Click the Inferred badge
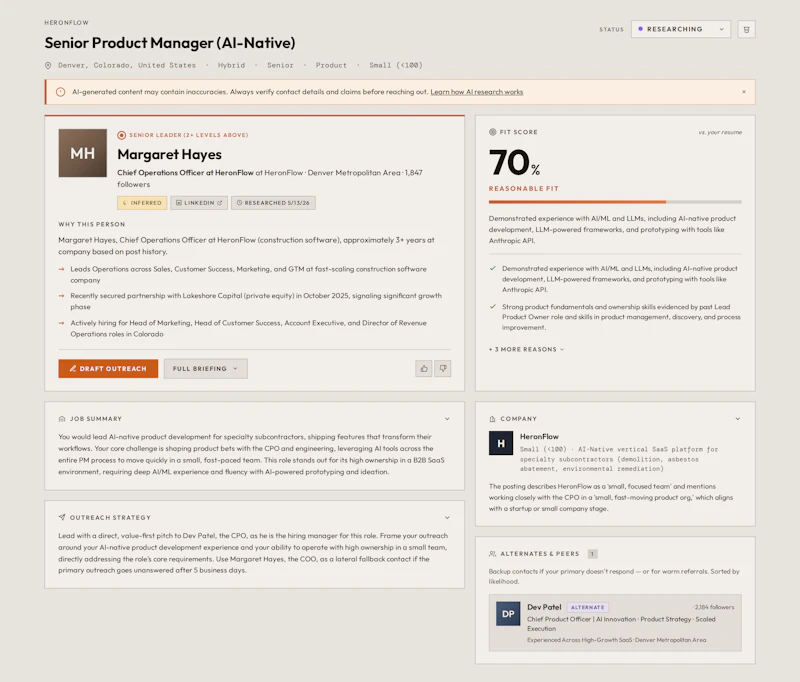The height and width of the screenshot is (682, 800). (x=142, y=203)
